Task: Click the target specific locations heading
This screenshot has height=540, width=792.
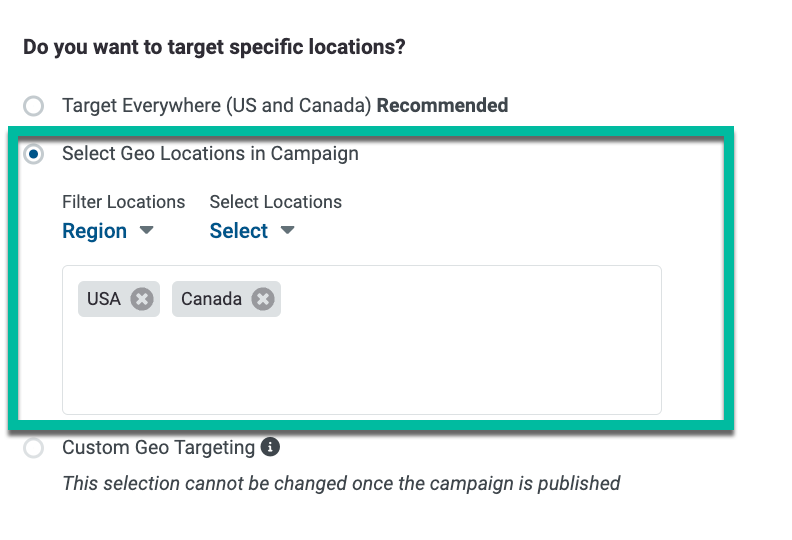Action: tap(214, 47)
